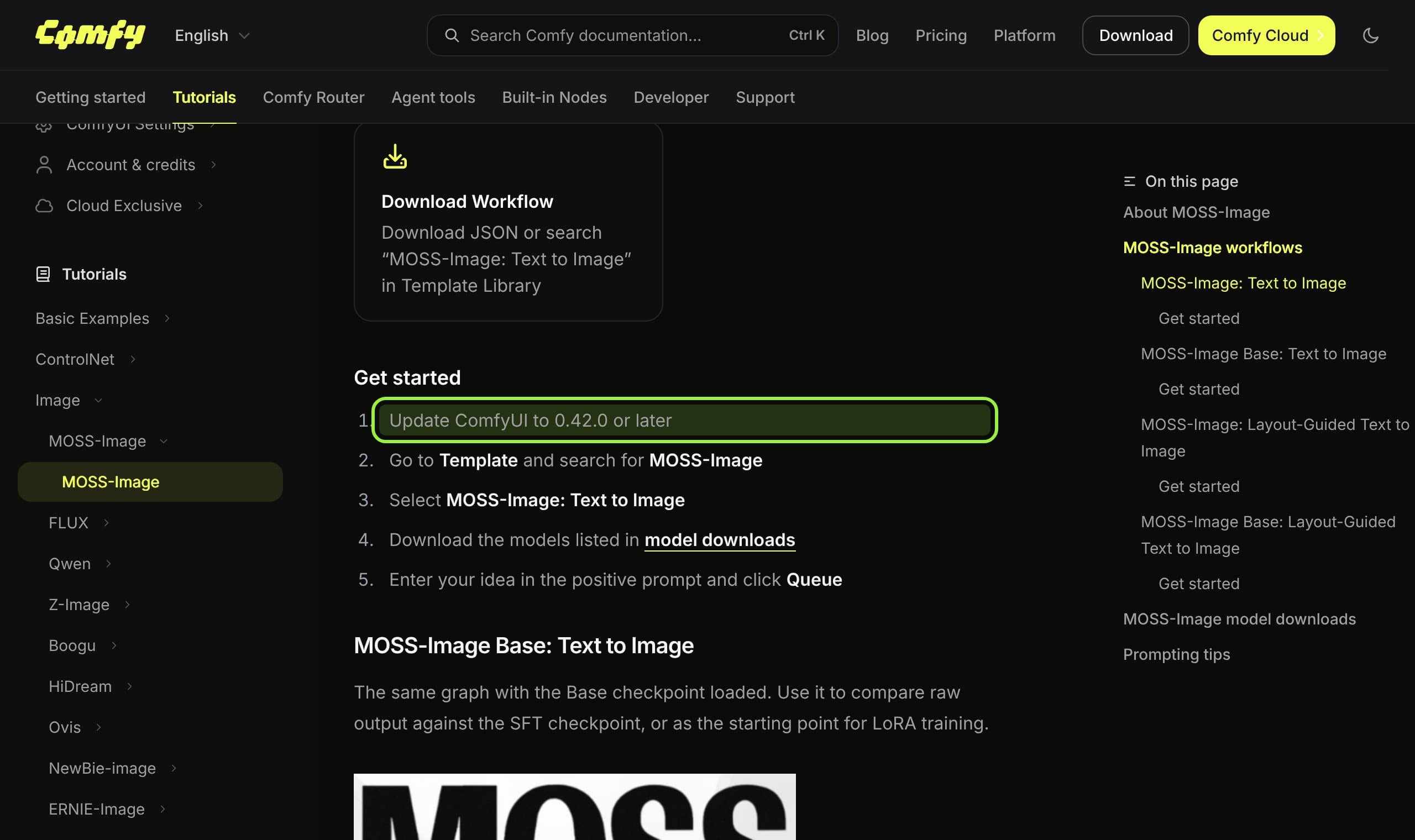The image size is (1415, 840).
Task: Follow the model downloads link
Action: [720, 540]
